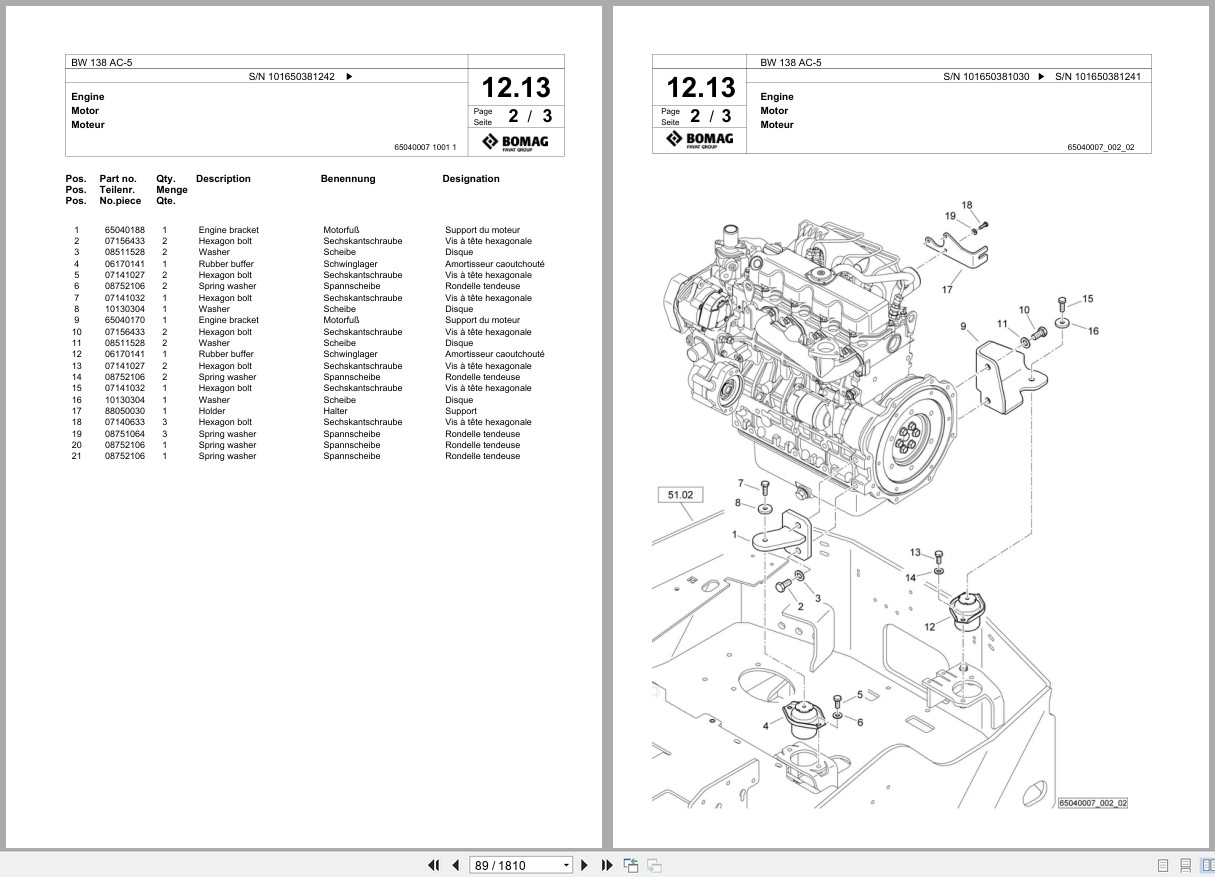This screenshot has height=877, width=1215.
Task: Click the 'Halter' text in row 17
Action: pyautogui.click(x=335, y=411)
